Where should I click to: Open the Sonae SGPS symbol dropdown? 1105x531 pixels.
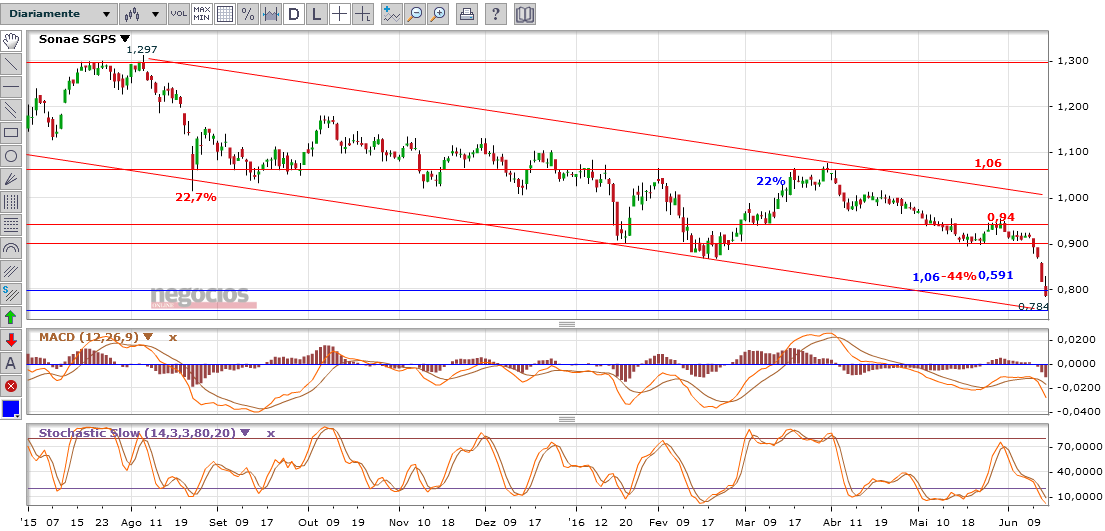[x=125, y=39]
